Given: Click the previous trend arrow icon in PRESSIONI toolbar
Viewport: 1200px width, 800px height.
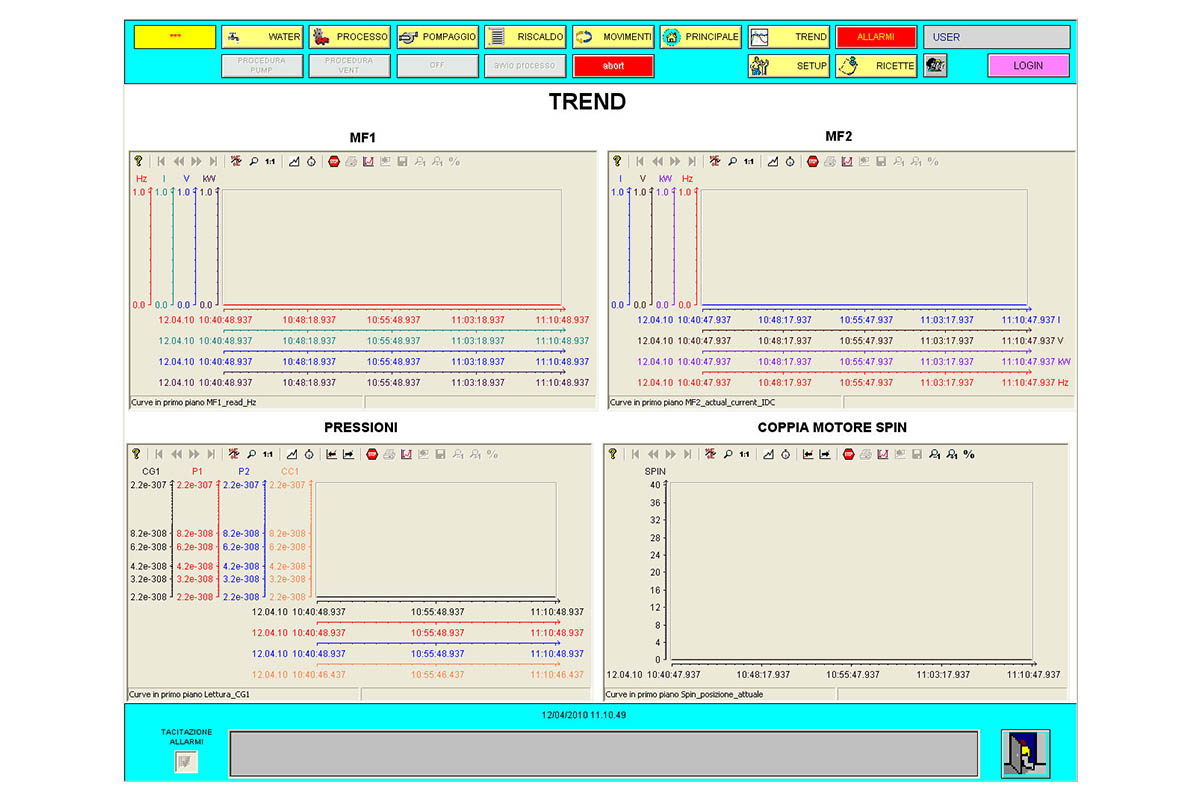Looking at the screenshot, I should click(331, 454).
